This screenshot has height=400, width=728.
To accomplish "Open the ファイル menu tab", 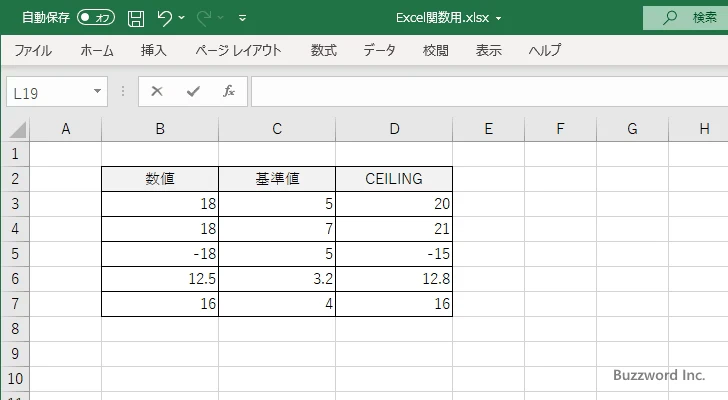I will (x=33, y=50).
